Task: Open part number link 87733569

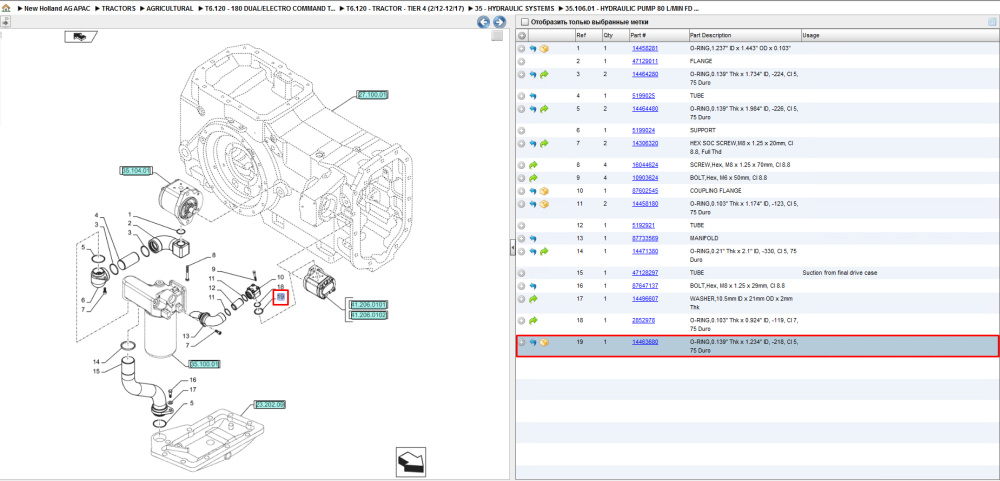Action: [x=645, y=238]
